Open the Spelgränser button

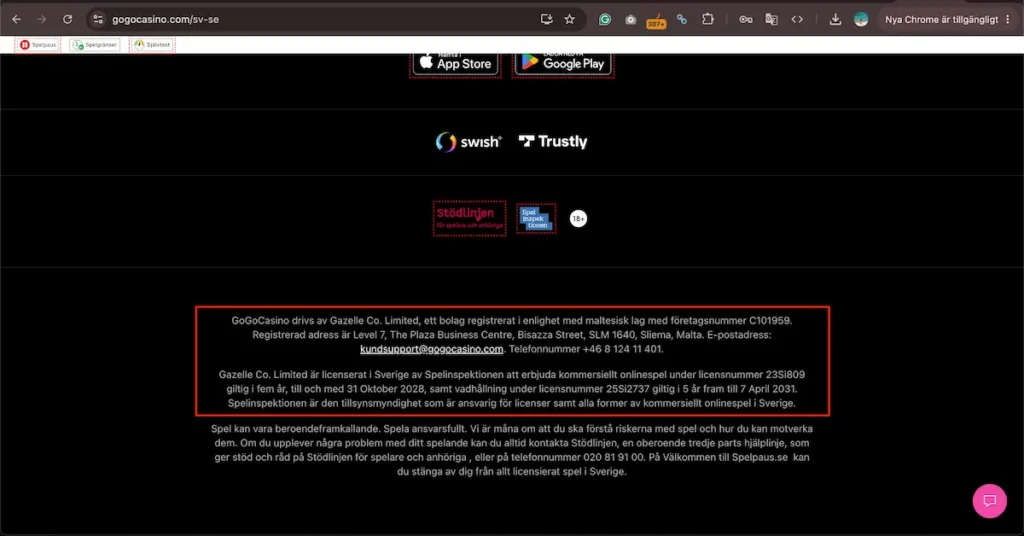click(x=95, y=44)
